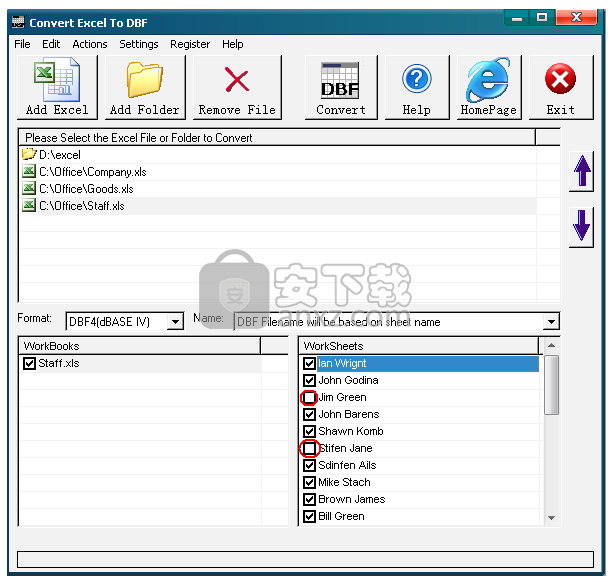Uncheck the Brown James worksheet checkbox
Image resolution: width=614 pixels, height=582 pixels.
point(309,499)
